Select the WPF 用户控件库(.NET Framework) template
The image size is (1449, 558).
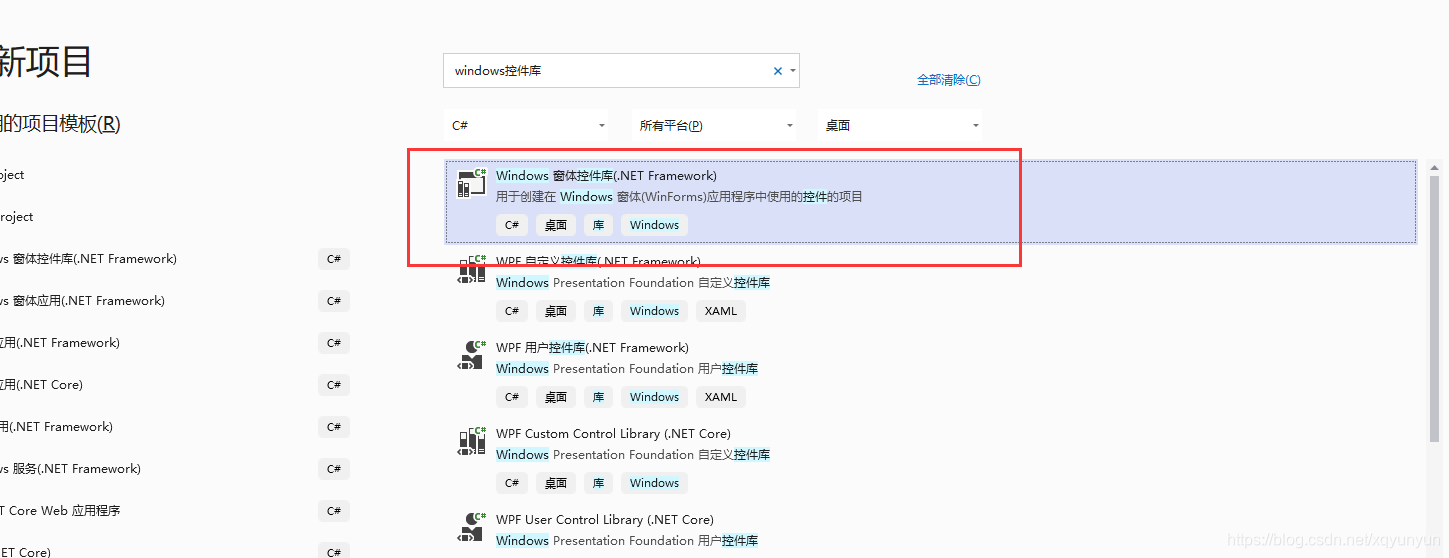930,372
